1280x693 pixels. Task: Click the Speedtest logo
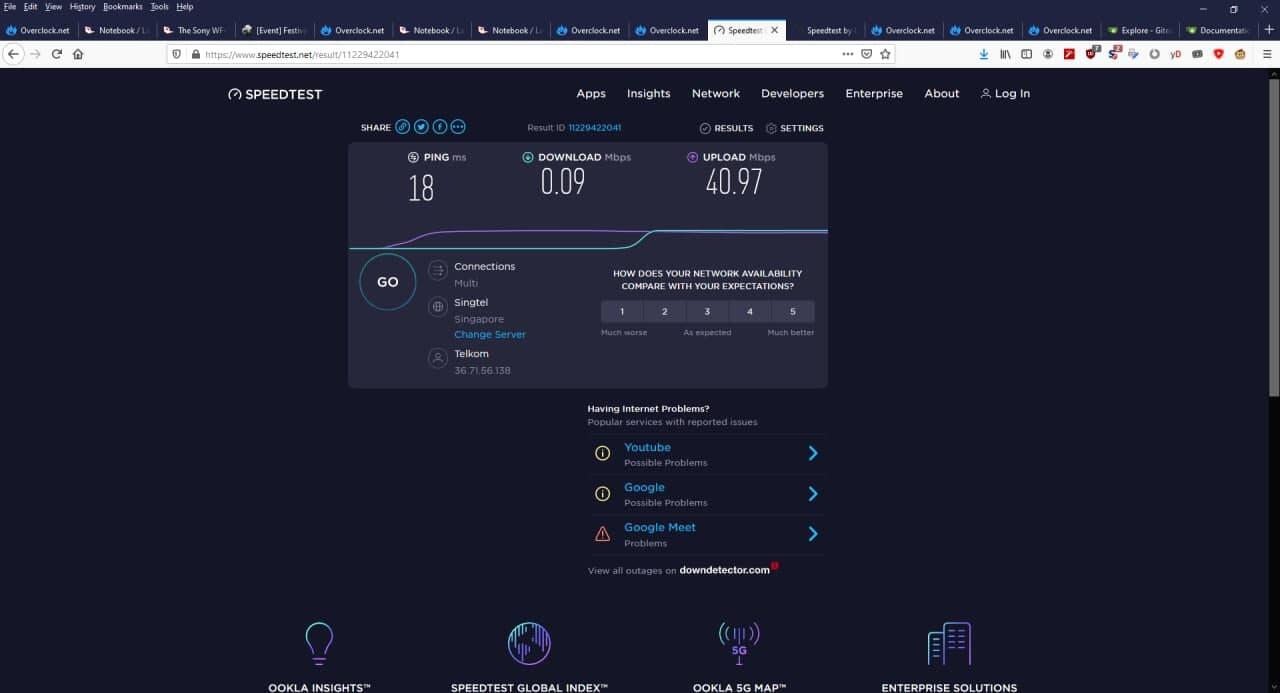275,94
